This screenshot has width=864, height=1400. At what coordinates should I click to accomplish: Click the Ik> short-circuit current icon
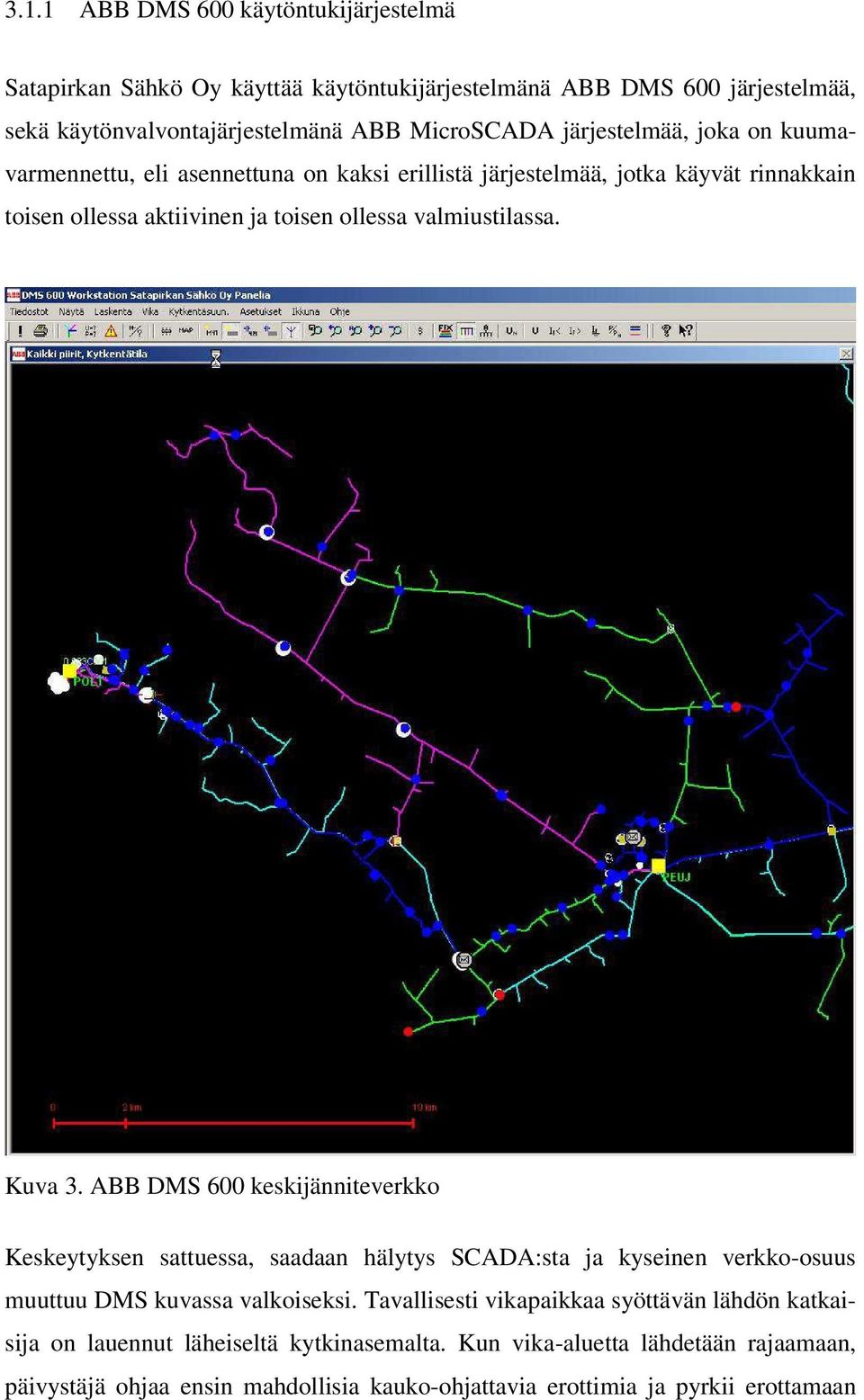coord(575,331)
